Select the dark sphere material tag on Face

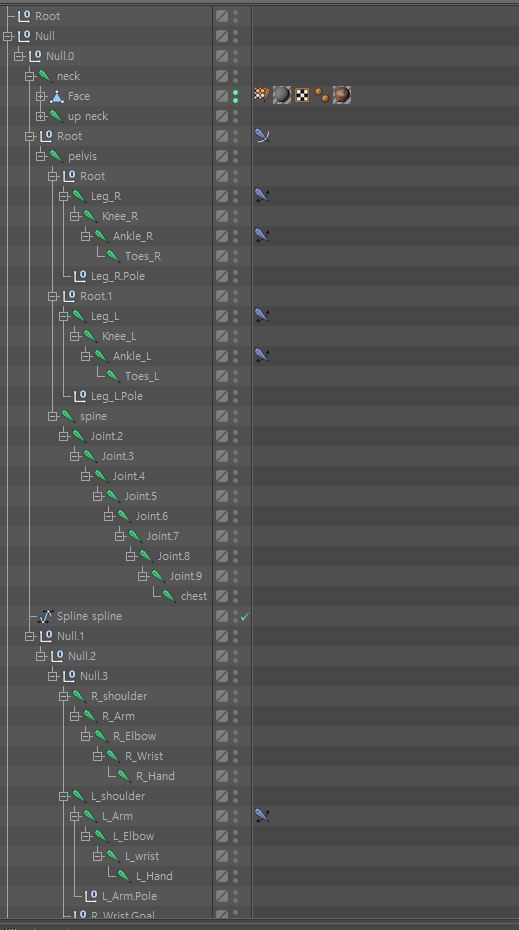[282, 95]
